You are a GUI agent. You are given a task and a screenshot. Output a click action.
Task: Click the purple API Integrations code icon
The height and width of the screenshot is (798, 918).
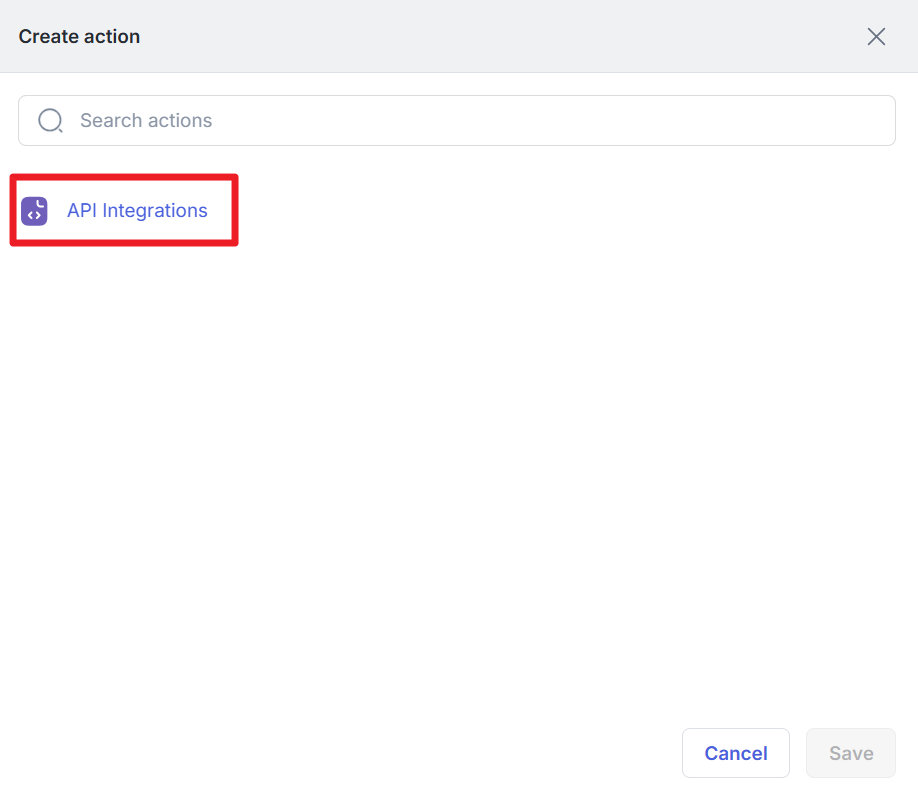(x=34, y=211)
